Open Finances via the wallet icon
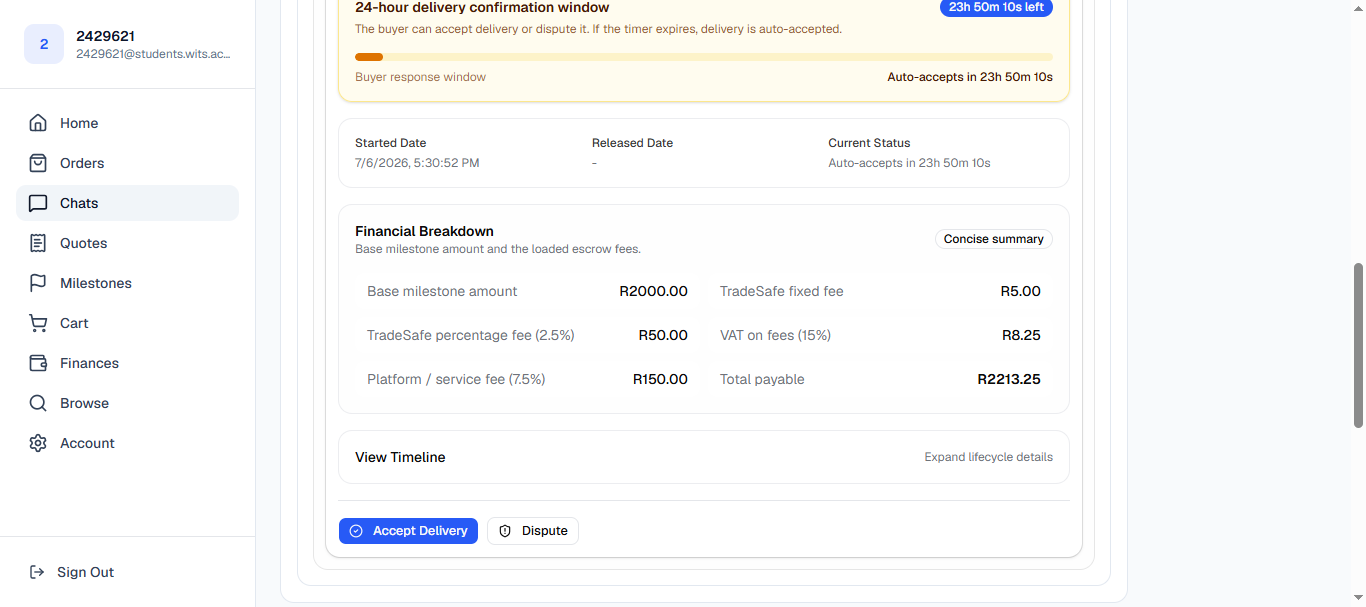This screenshot has width=1366, height=607. [38, 363]
